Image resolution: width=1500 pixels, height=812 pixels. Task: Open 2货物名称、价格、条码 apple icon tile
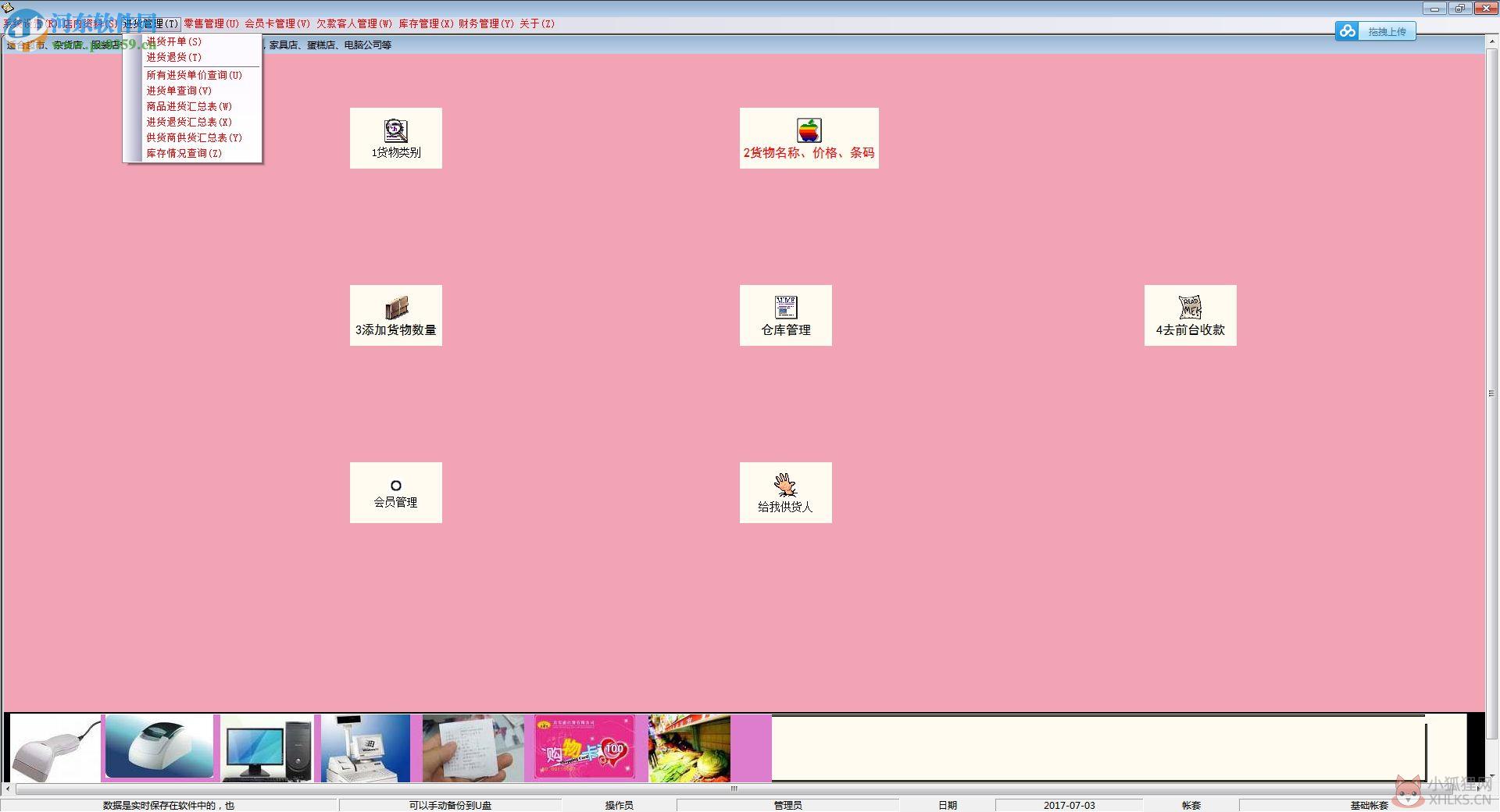[x=809, y=138]
